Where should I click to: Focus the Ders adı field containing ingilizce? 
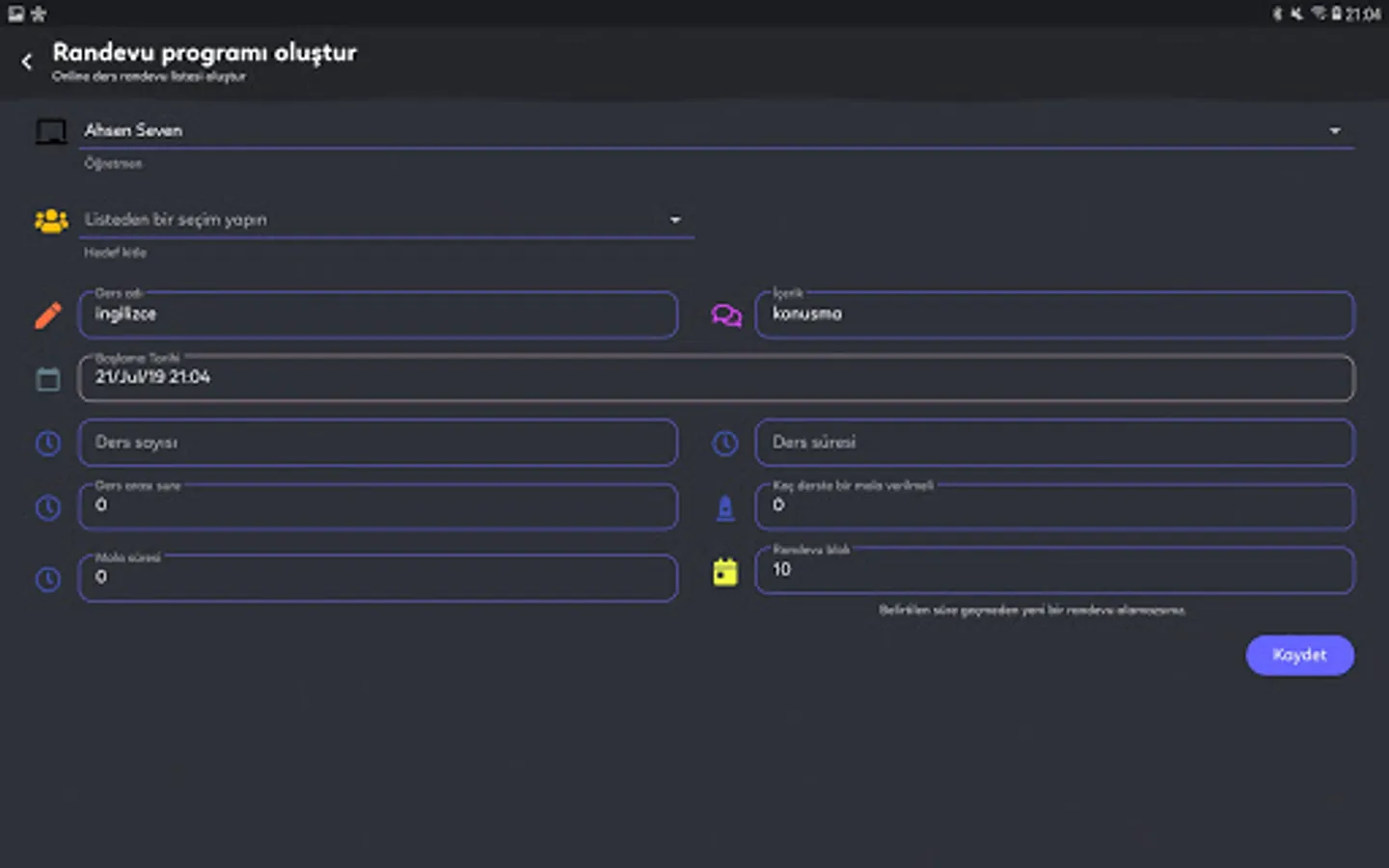[x=378, y=314]
